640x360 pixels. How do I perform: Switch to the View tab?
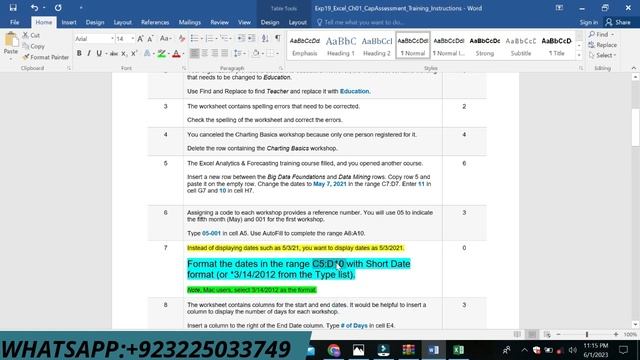[244, 22]
